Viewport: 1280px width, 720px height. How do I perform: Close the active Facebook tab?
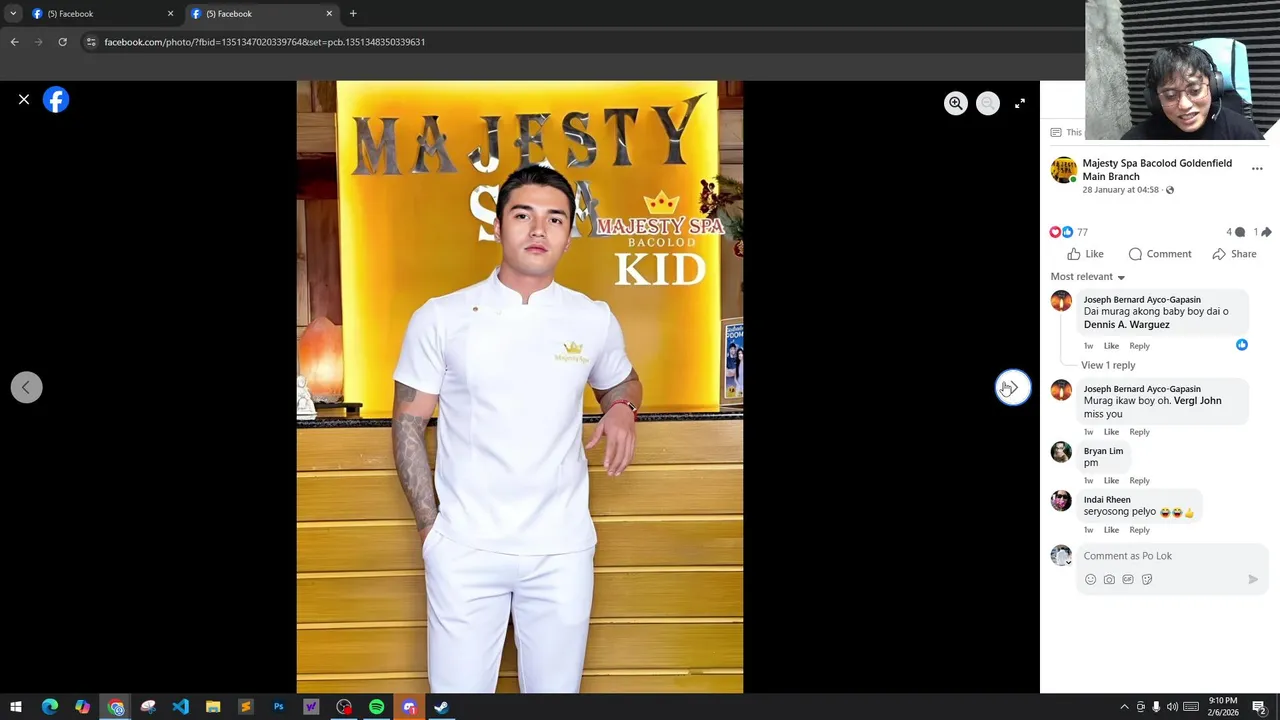[329, 14]
